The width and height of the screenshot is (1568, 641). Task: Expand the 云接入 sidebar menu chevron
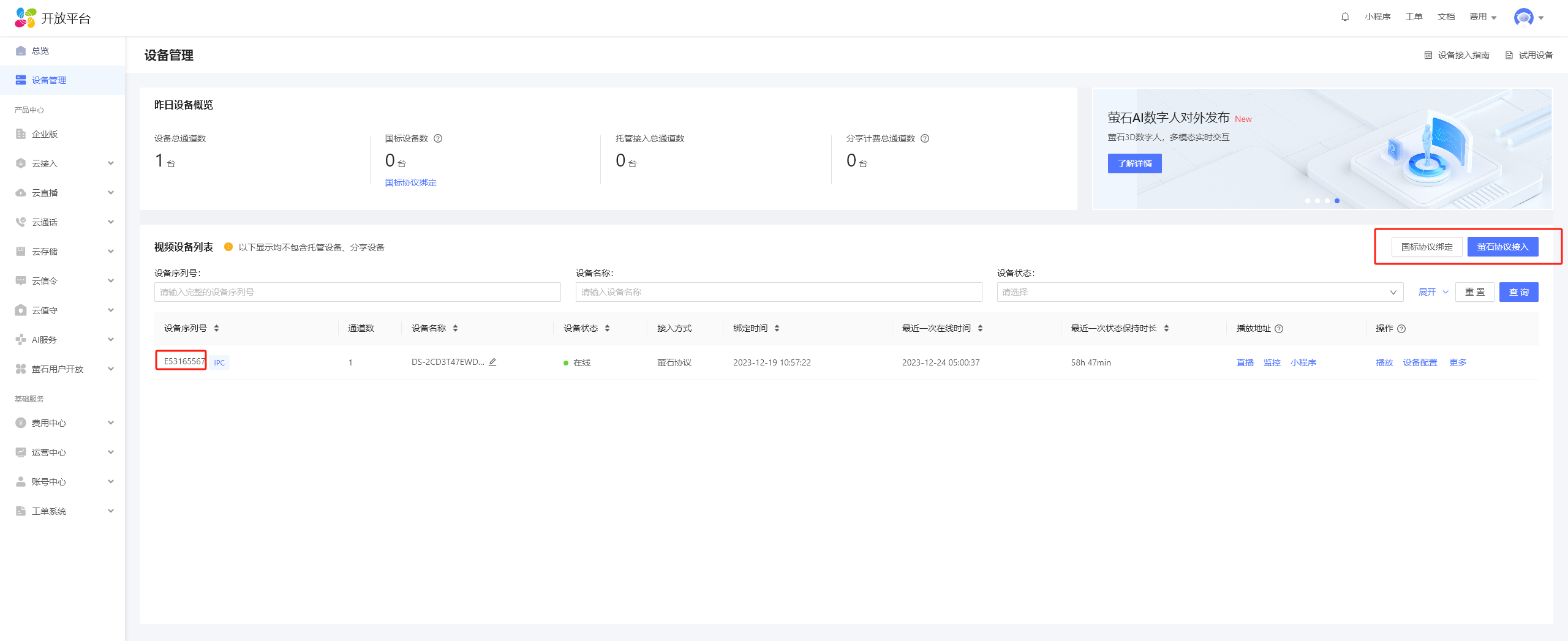[111, 163]
